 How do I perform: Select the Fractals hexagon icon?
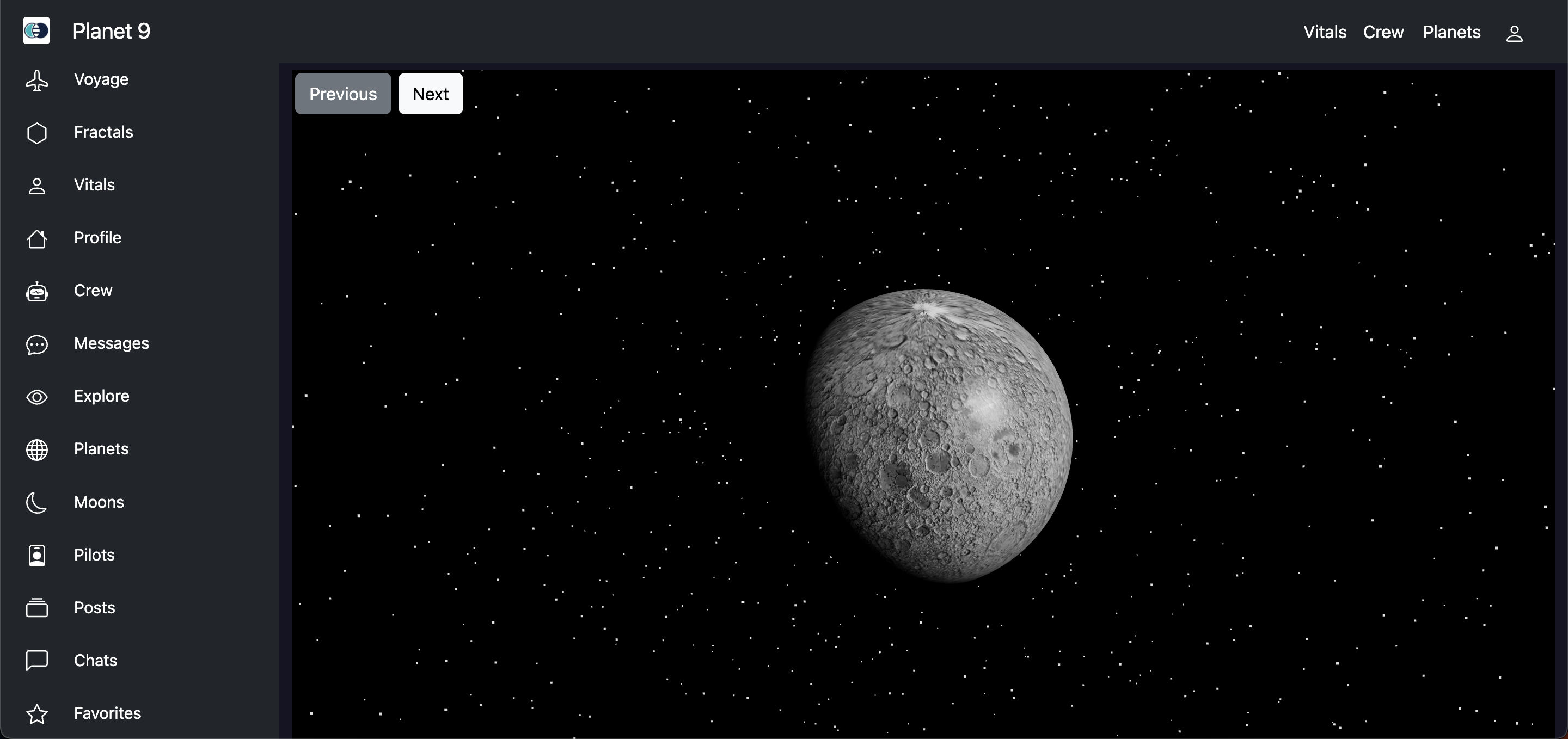pyautogui.click(x=37, y=133)
